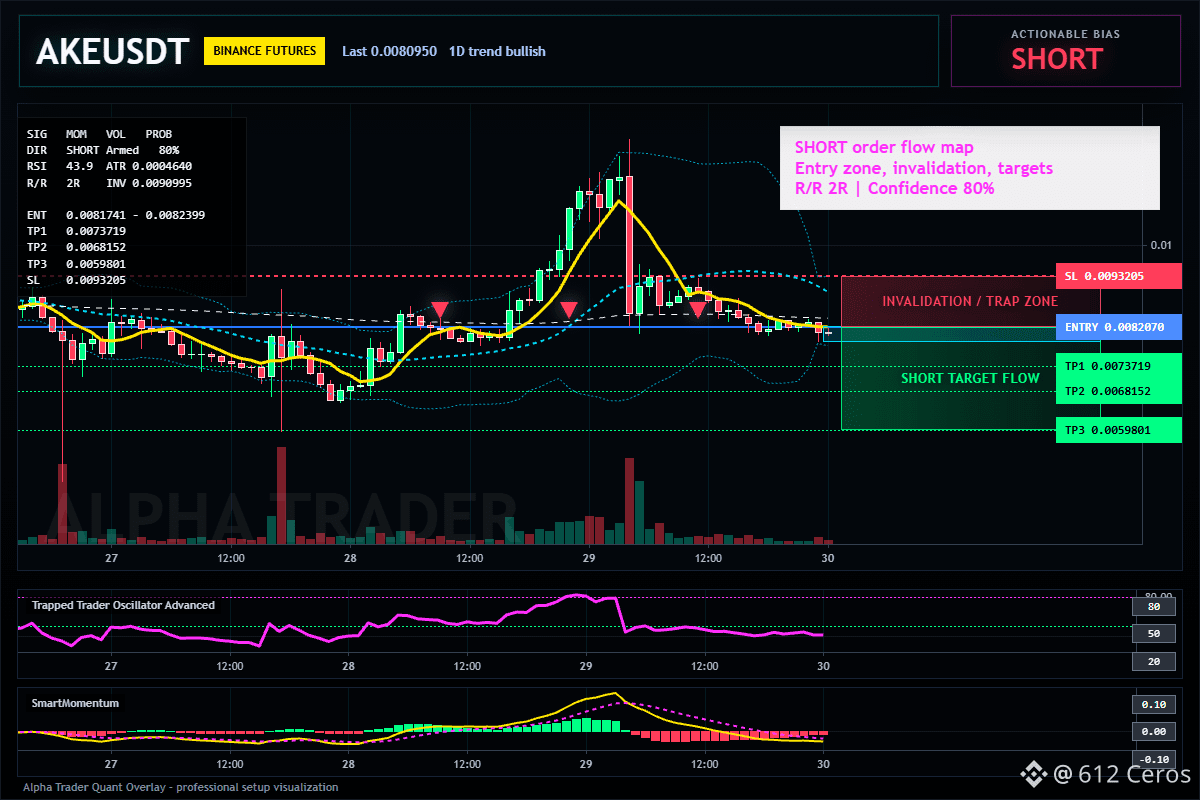
Task: Click the red triangle signal marker on the 28th morning
Action: [x=439, y=310]
